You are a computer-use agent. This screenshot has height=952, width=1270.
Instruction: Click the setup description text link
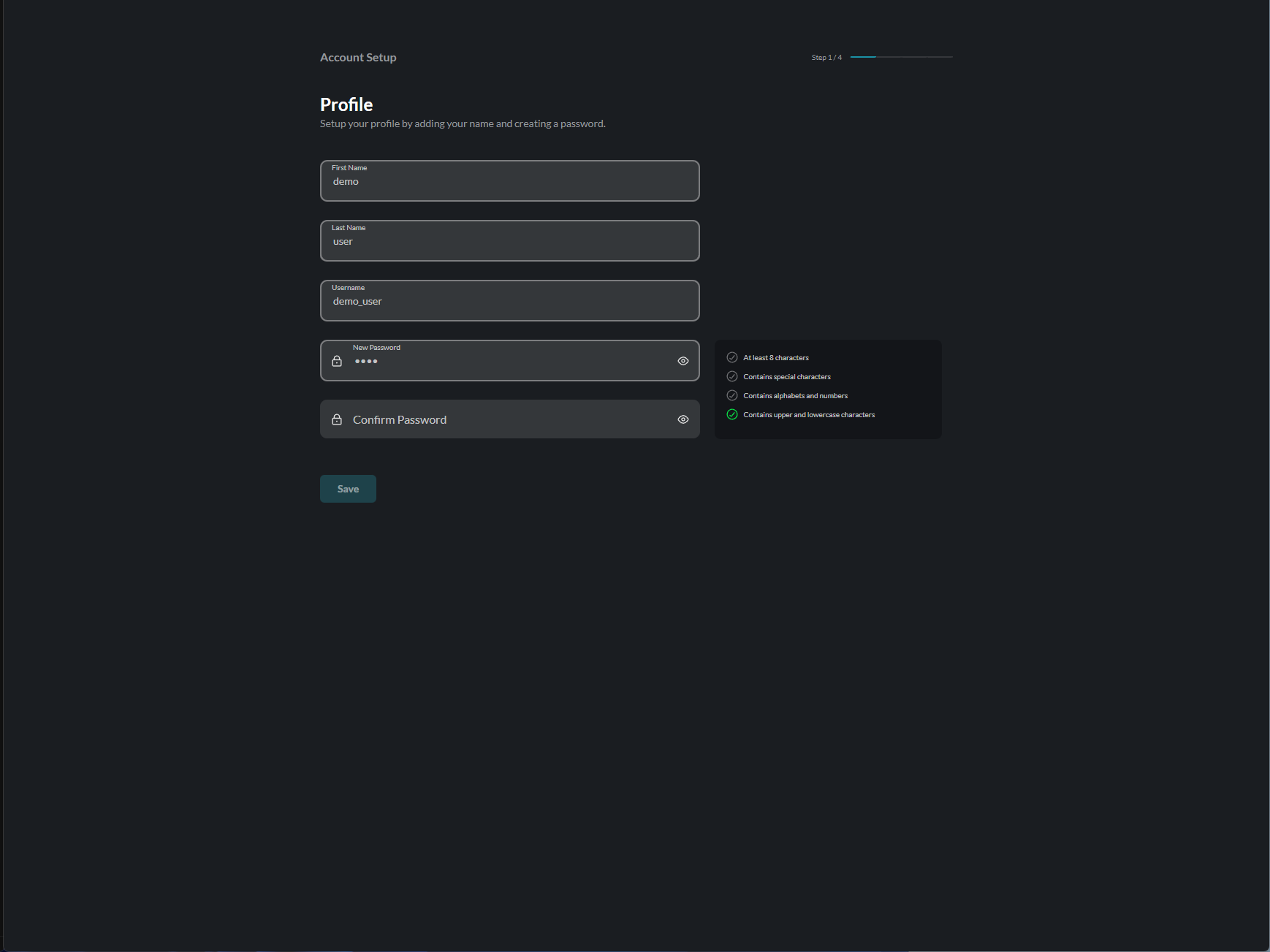pos(463,123)
